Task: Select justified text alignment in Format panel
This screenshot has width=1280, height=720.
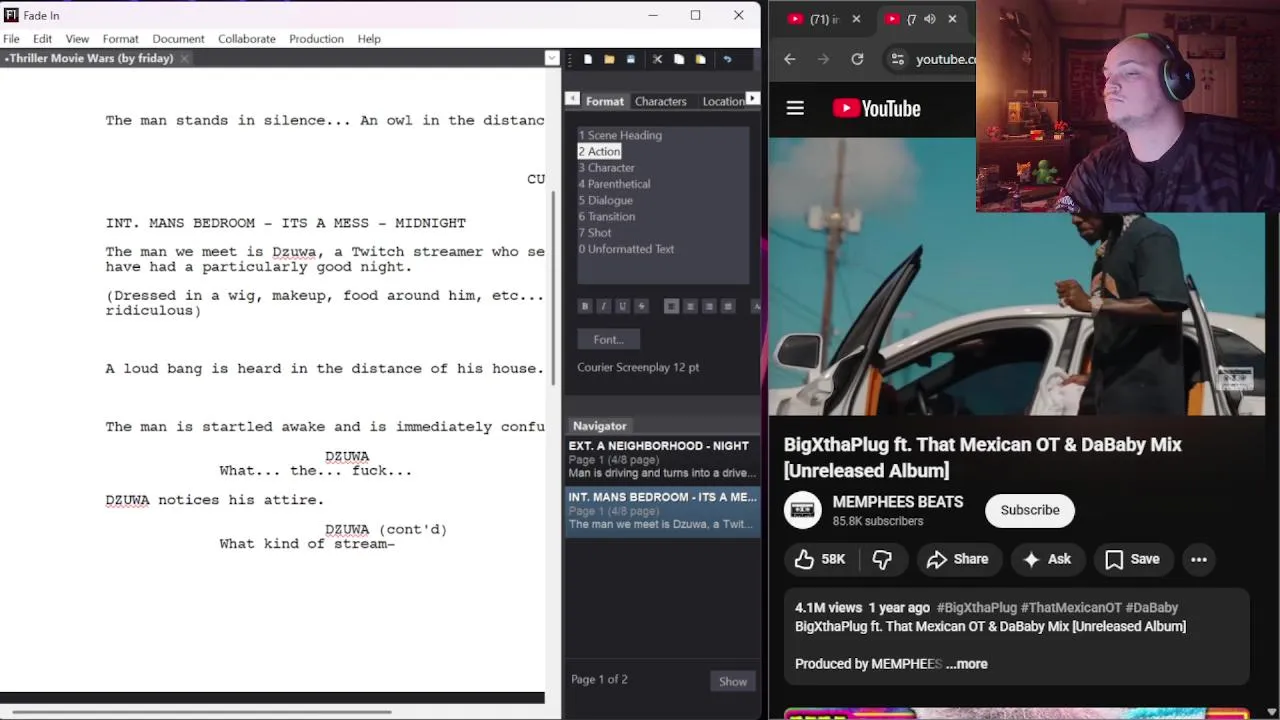Action: 728,306
